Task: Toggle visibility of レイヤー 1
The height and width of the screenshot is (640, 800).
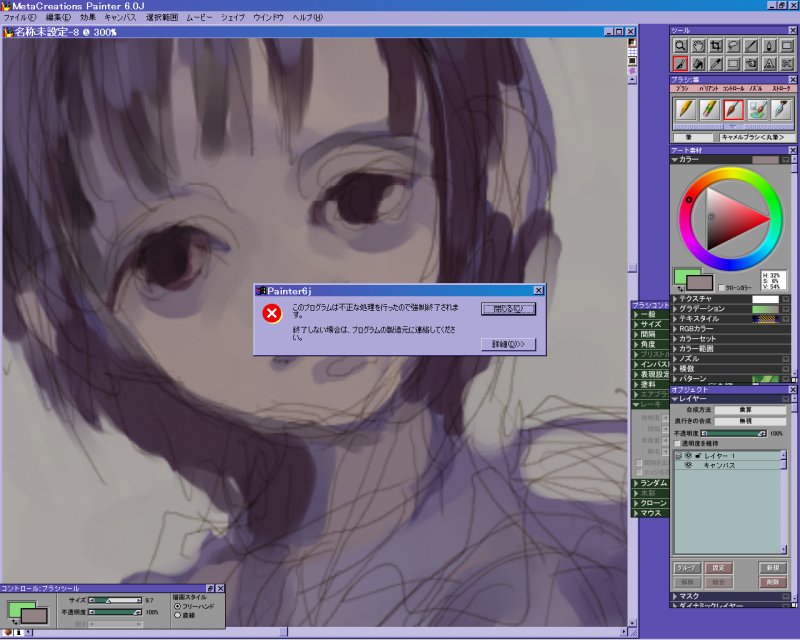Action: click(688, 456)
